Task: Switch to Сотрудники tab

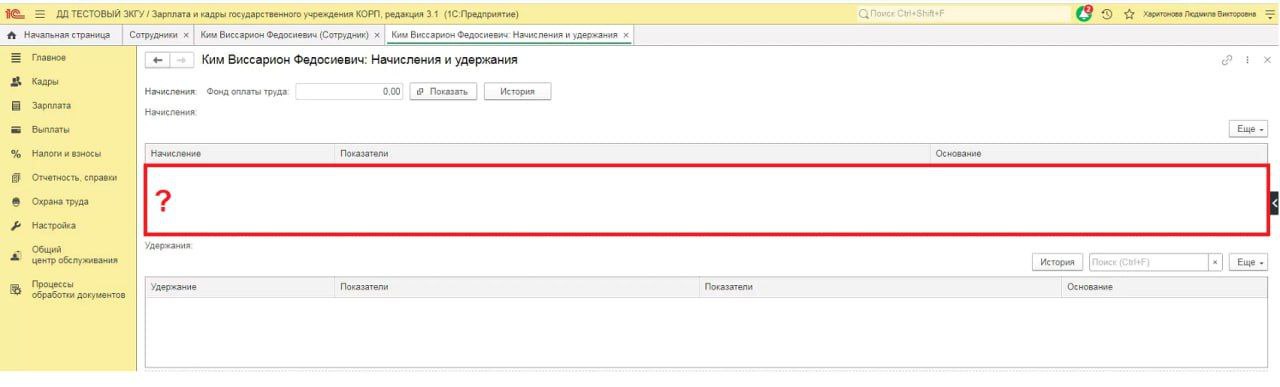Action: 159,35
